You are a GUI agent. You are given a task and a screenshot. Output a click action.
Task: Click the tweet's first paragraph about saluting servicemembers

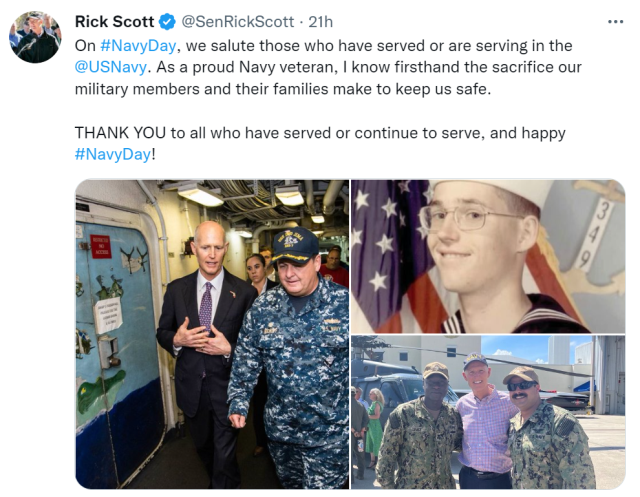pos(328,67)
